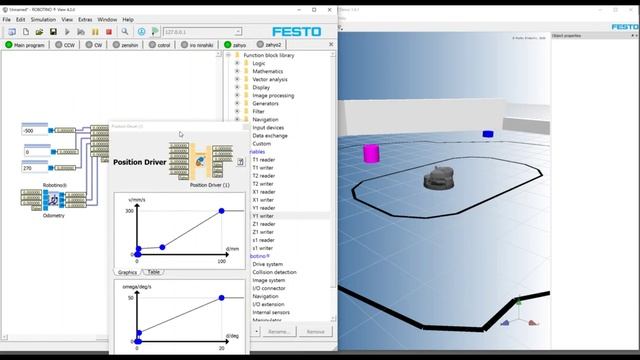
Task: Click the first toolbar window icon
Action: coord(12,32)
